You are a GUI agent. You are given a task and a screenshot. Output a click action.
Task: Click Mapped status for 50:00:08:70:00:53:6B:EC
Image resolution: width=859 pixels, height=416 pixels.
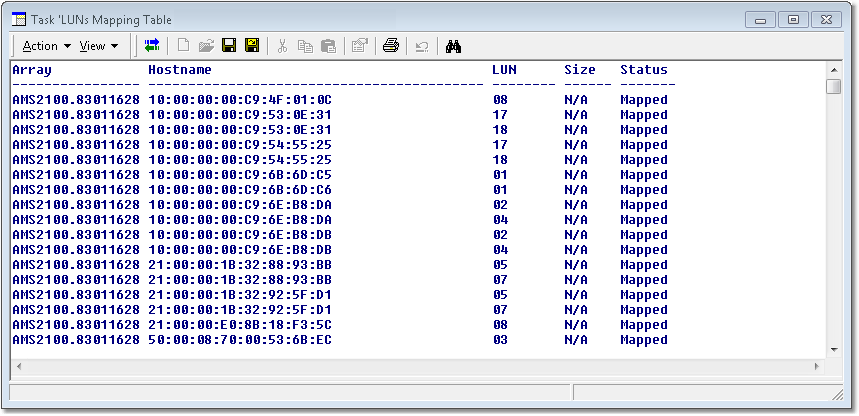tap(644, 340)
